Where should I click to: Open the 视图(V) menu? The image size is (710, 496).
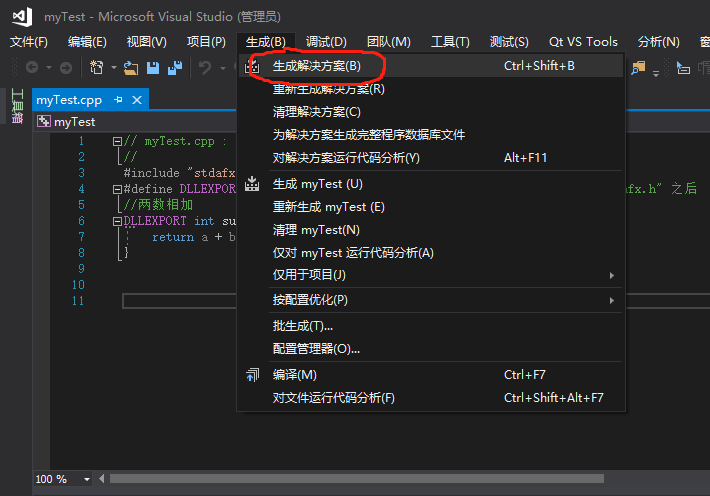pyautogui.click(x=147, y=42)
